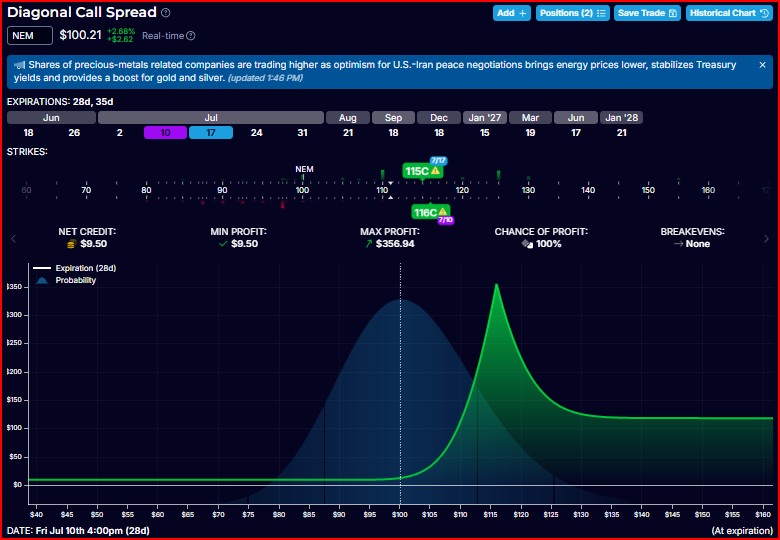Image resolution: width=780 pixels, height=540 pixels.
Task: Click the EXPIRATIONS: 28d, 35d label
Action: tap(60, 102)
